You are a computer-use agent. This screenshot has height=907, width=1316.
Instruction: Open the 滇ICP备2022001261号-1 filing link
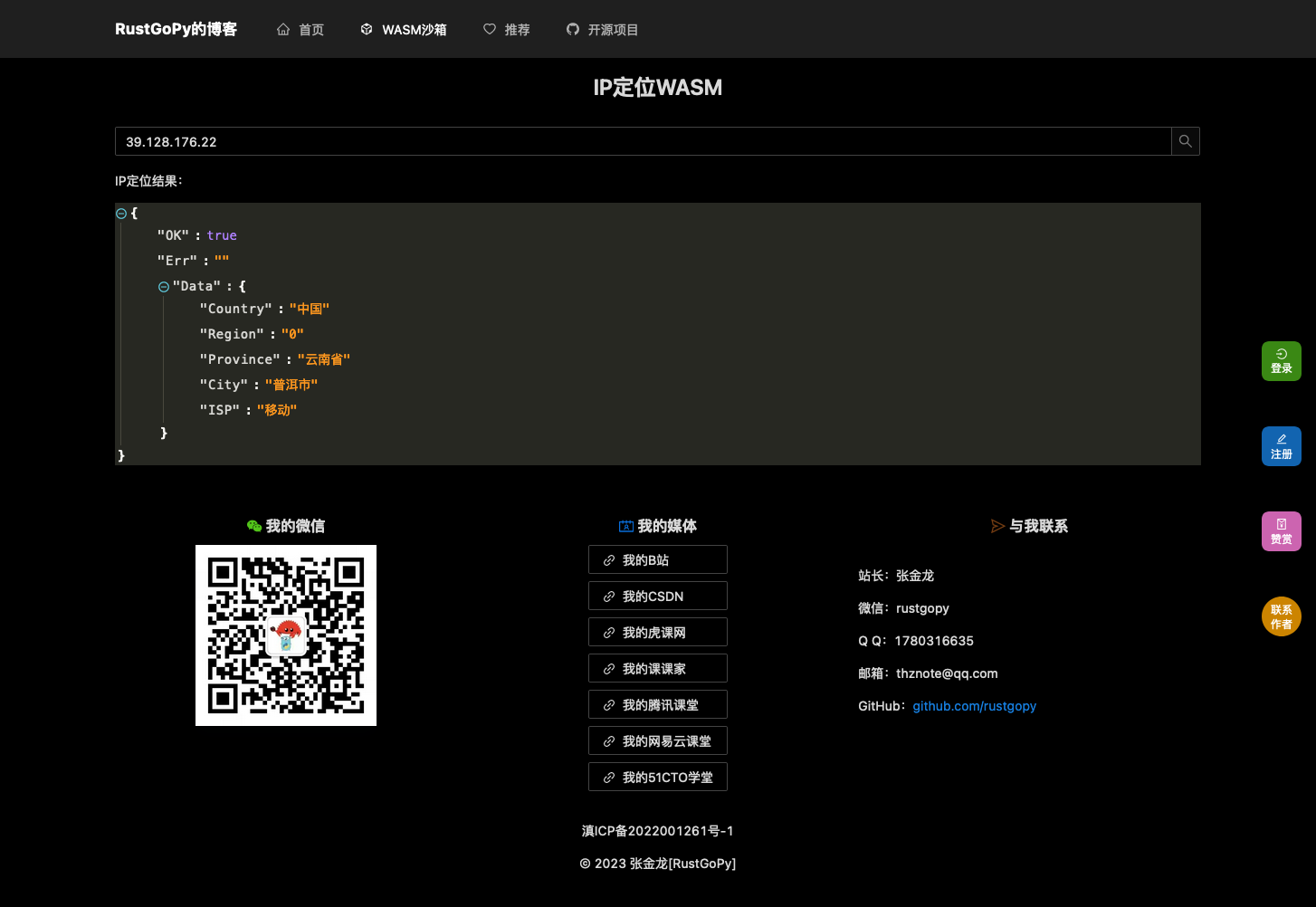click(658, 831)
